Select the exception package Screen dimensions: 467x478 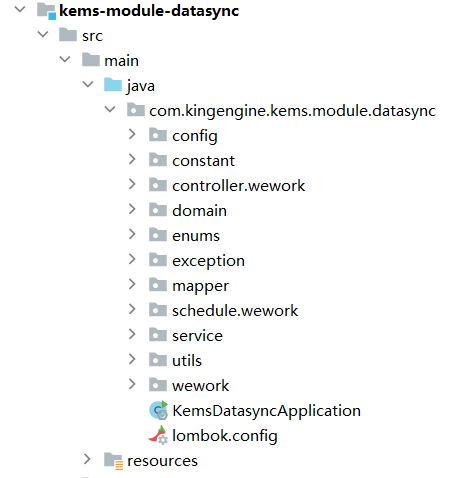(x=208, y=261)
